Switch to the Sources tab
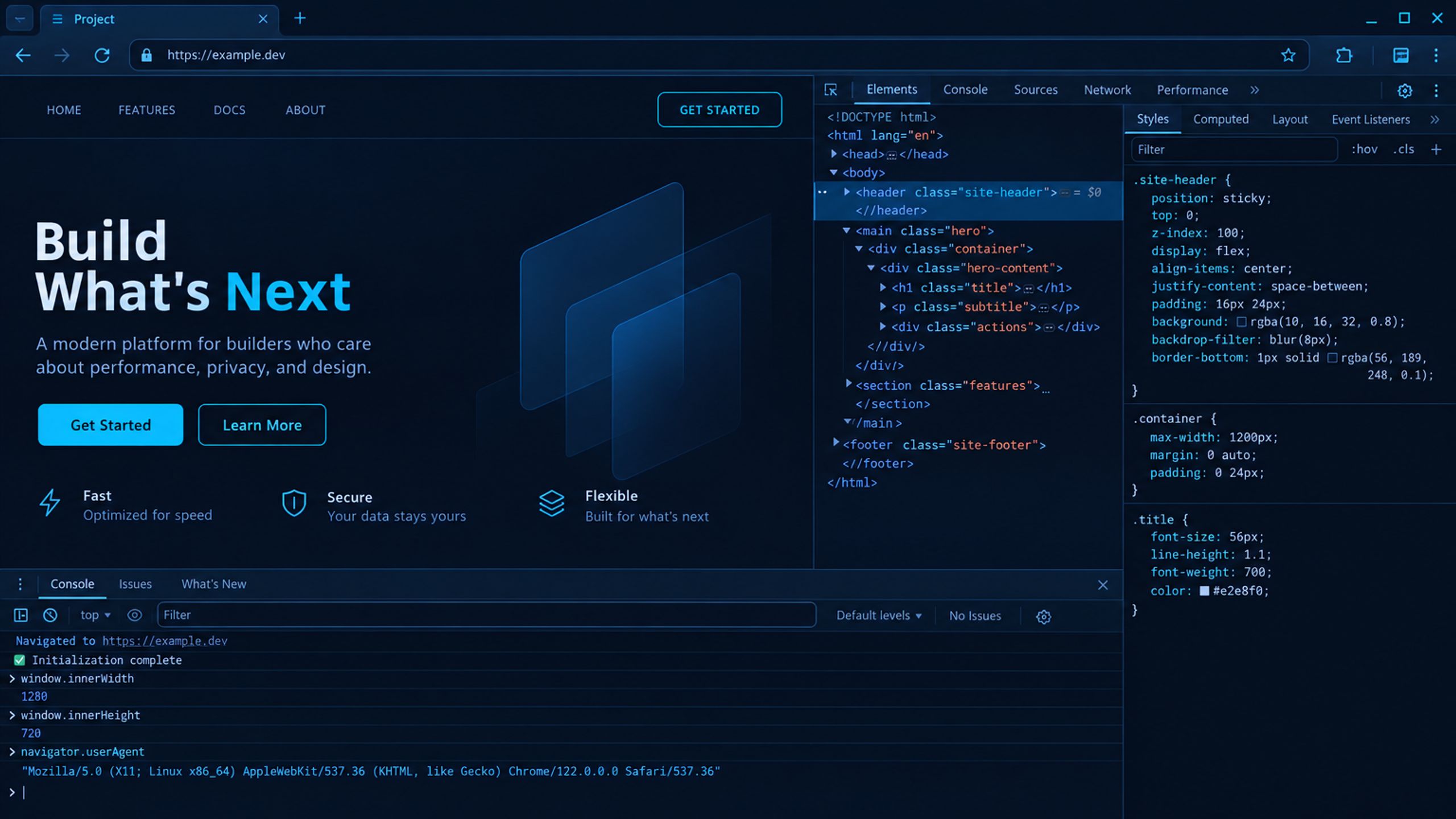The height and width of the screenshot is (819, 1456). [x=1036, y=90]
